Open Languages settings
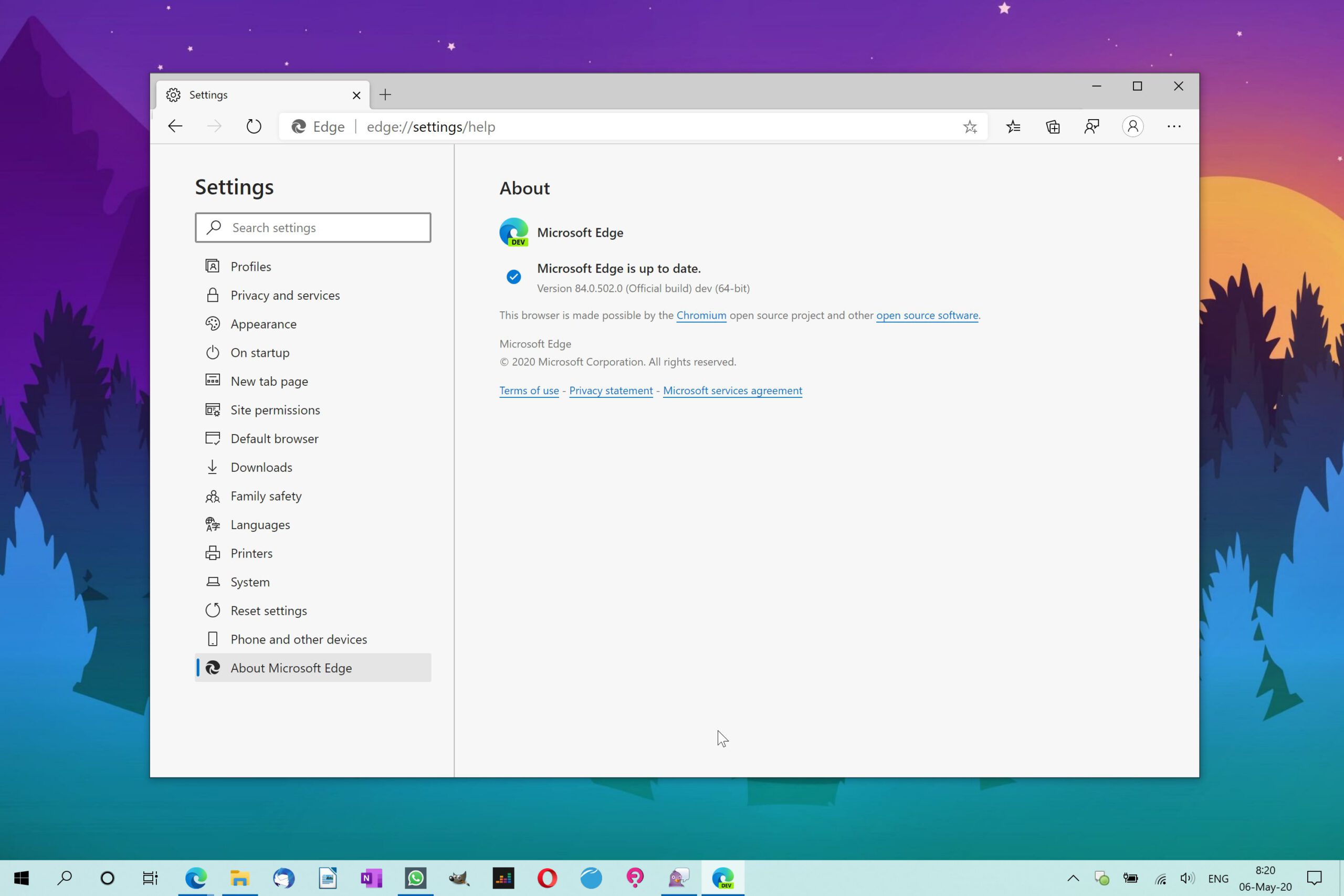 312,524
